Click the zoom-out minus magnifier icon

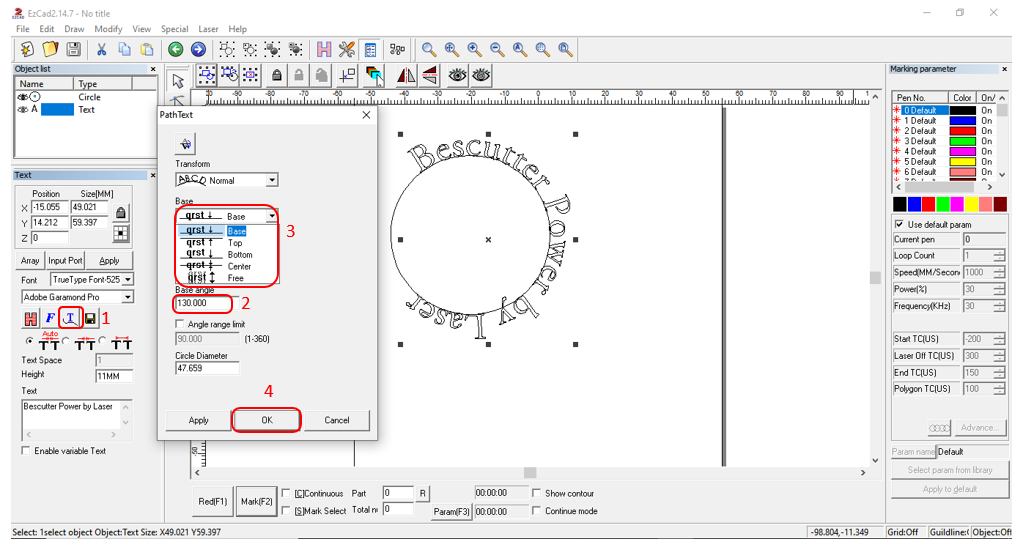(x=497, y=49)
